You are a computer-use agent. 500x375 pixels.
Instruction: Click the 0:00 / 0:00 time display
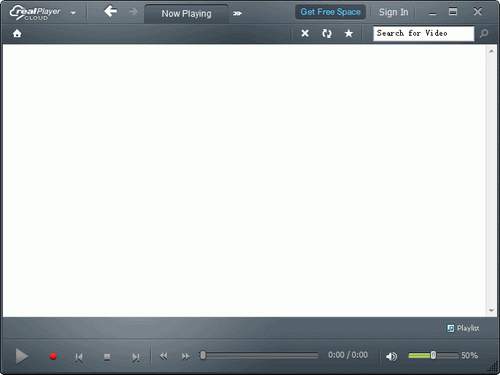pos(348,355)
